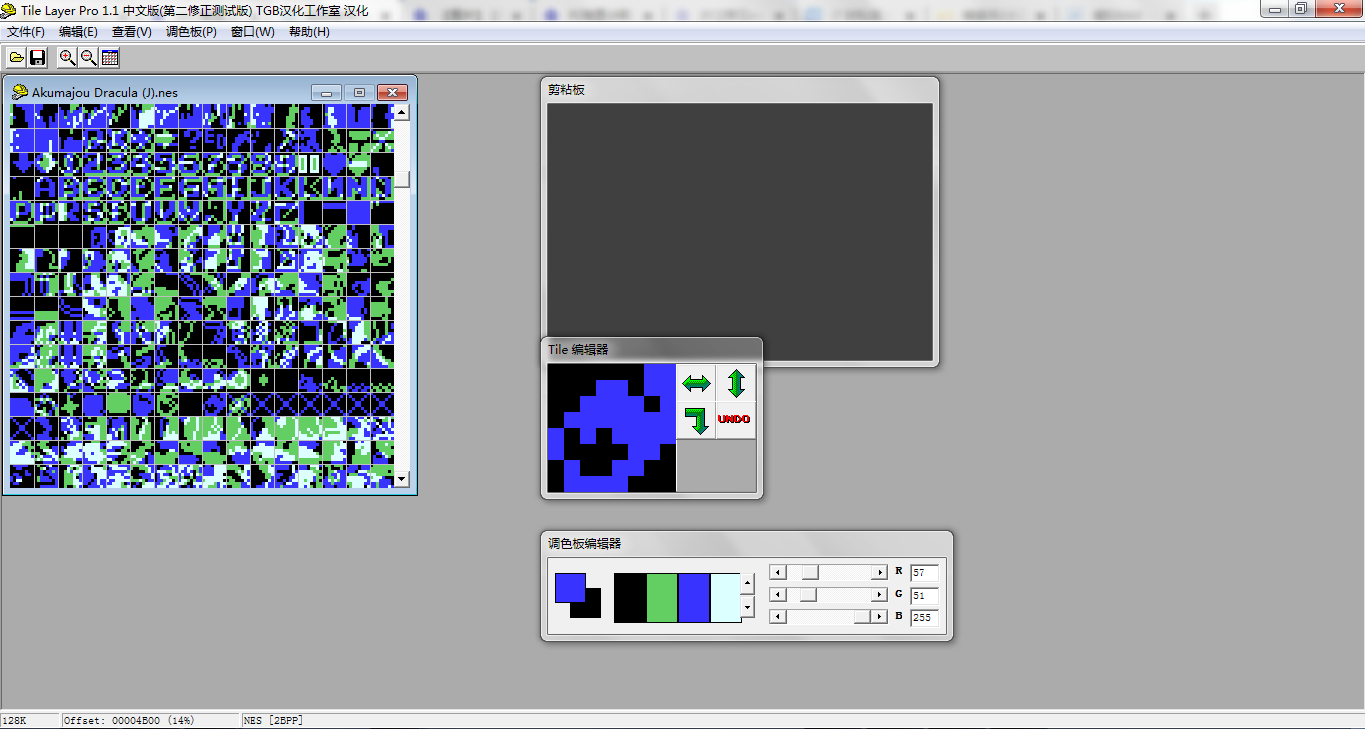
Task: Click the R slider right arrow
Action: (x=879, y=572)
